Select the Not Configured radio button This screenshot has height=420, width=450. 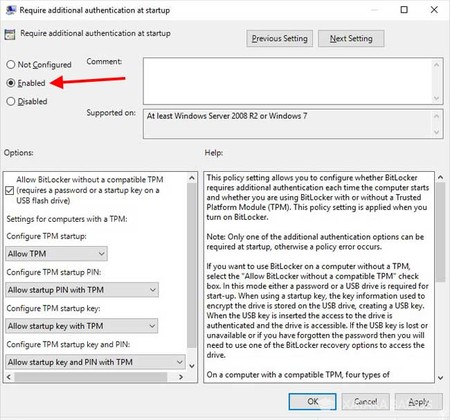(x=11, y=64)
